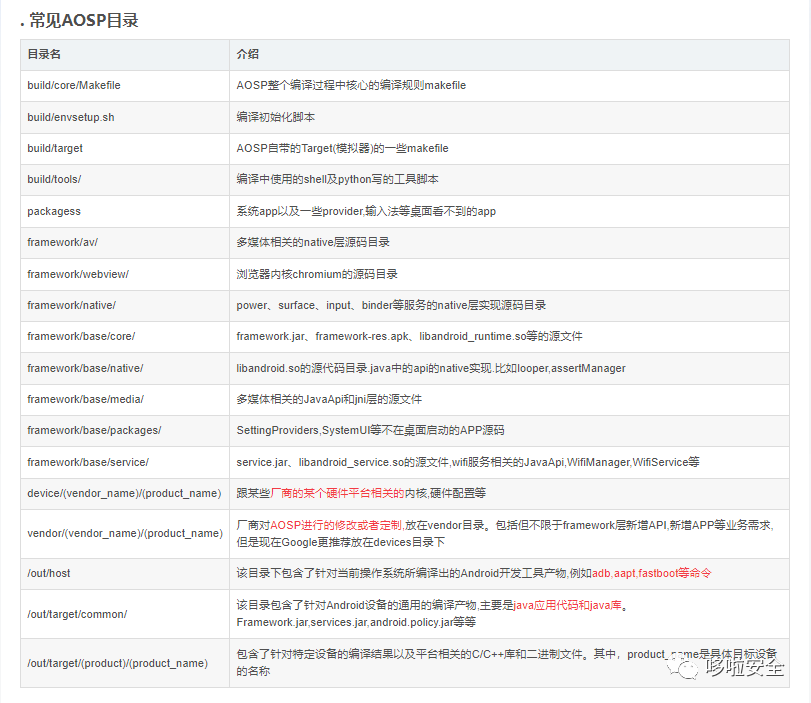Click the red text 'java应用代码和java库'
811x703 pixels.
point(567,605)
